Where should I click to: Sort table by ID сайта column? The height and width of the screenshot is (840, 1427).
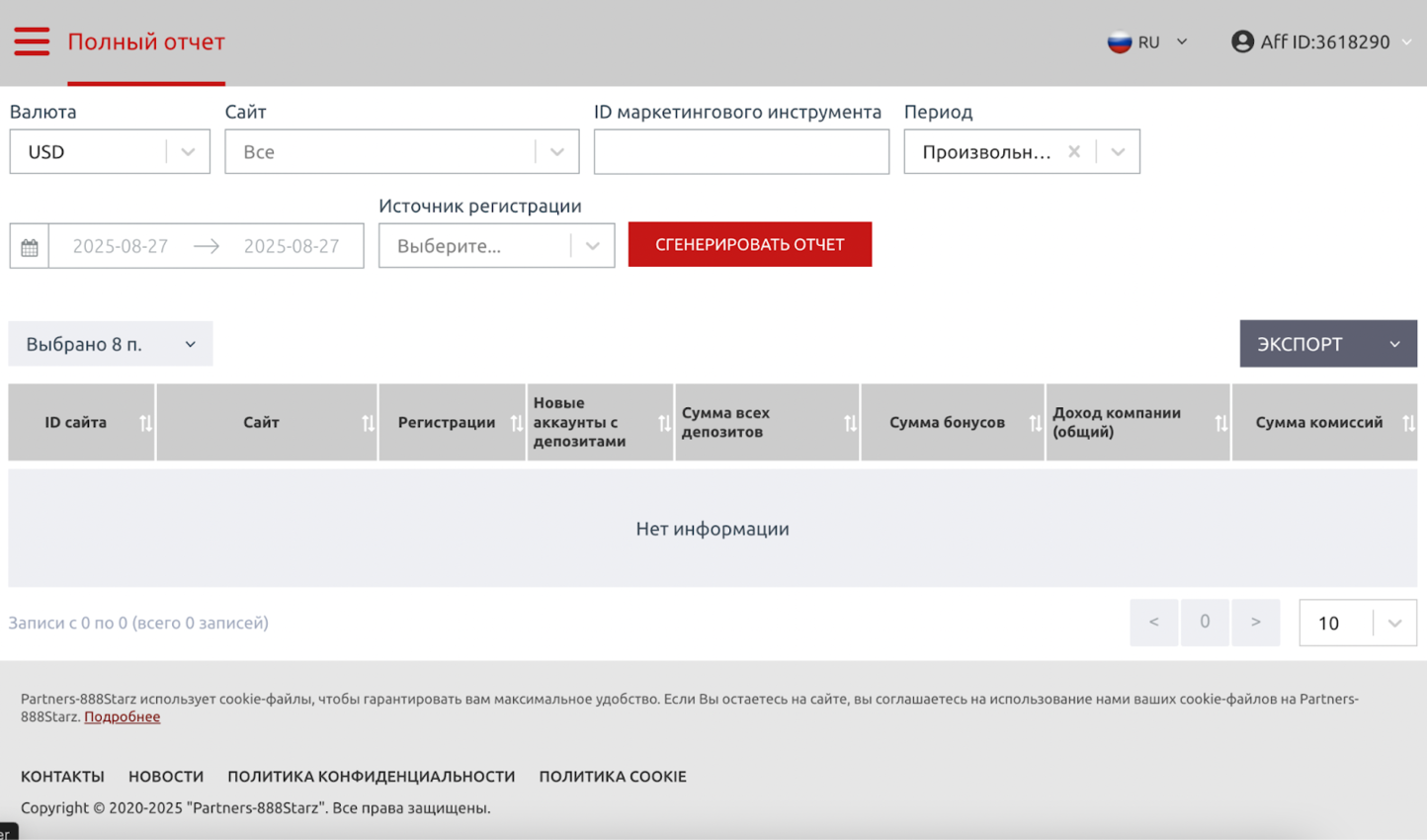tap(145, 423)
